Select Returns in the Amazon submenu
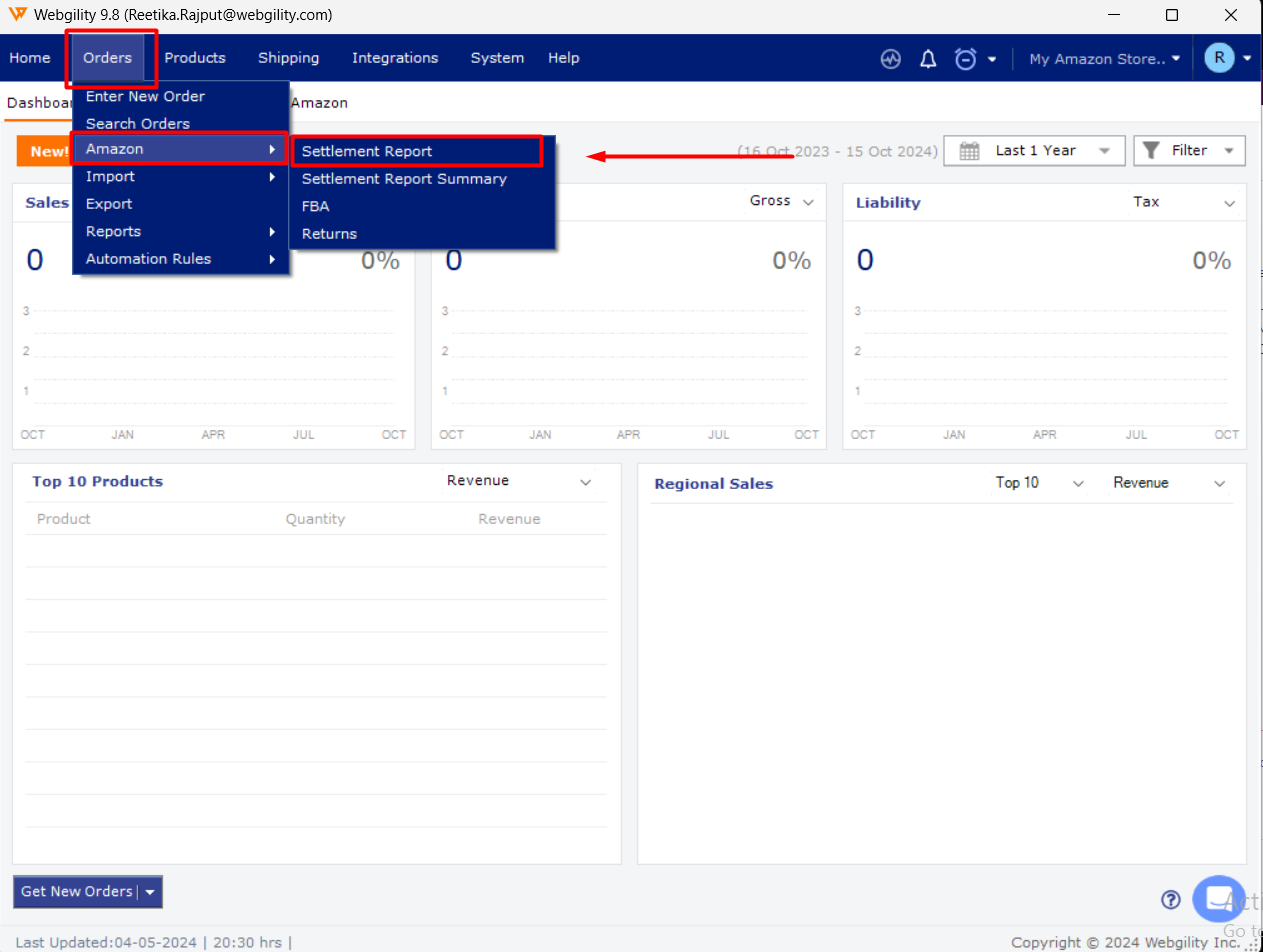Viewport: 1263px width, 952px height. 422,234
